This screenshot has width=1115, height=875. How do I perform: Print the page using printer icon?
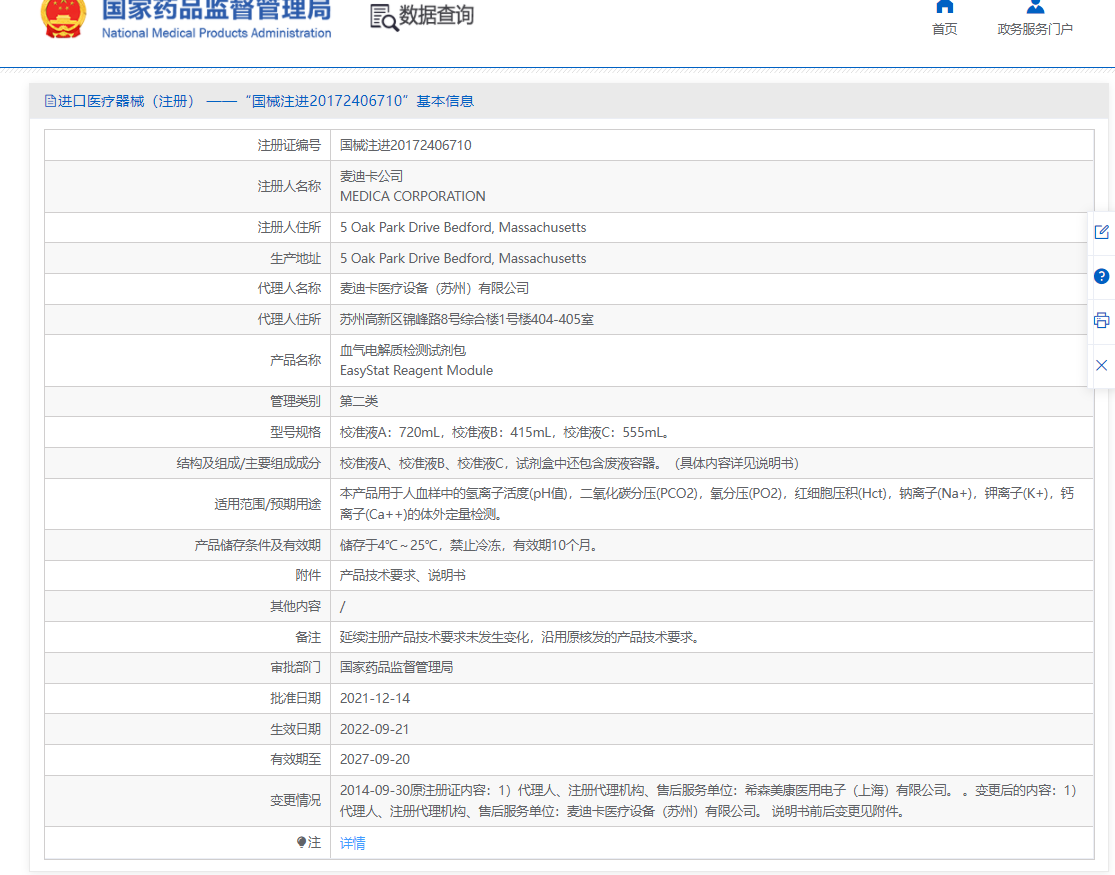pos(1101,320)
